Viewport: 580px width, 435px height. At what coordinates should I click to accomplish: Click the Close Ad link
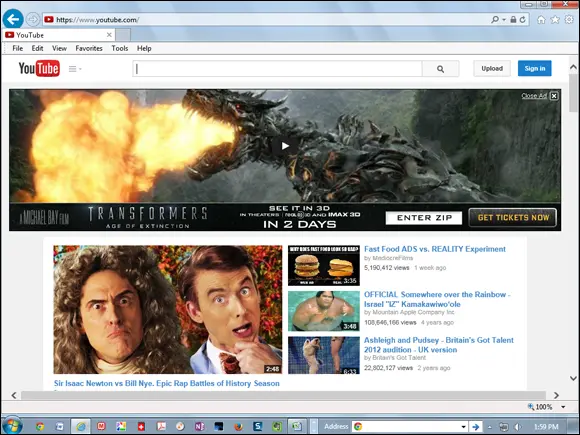click(534, 96)
